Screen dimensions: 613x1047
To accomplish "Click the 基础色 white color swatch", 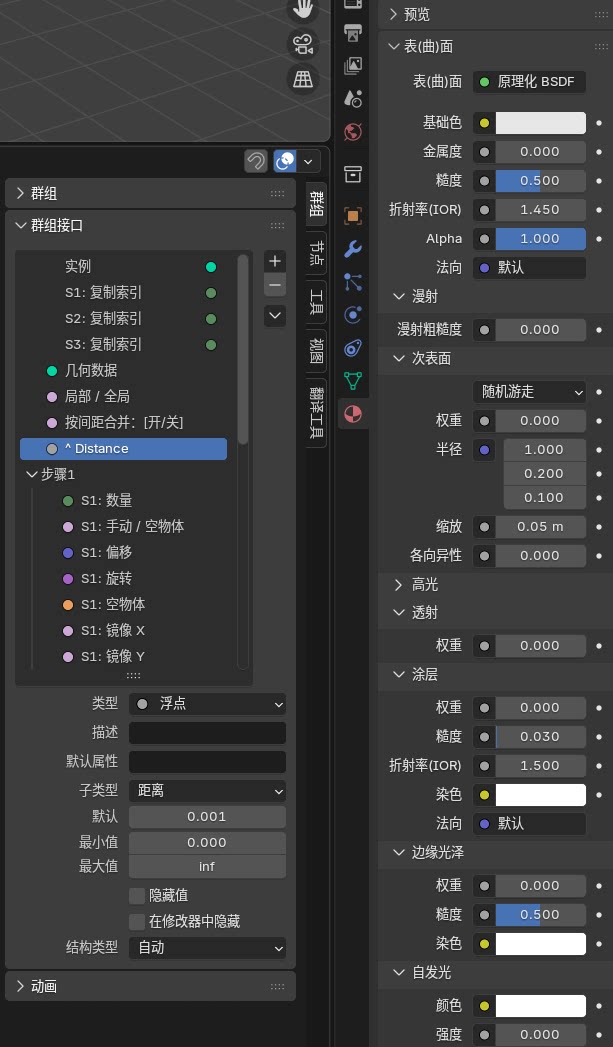I will point(541,123).
